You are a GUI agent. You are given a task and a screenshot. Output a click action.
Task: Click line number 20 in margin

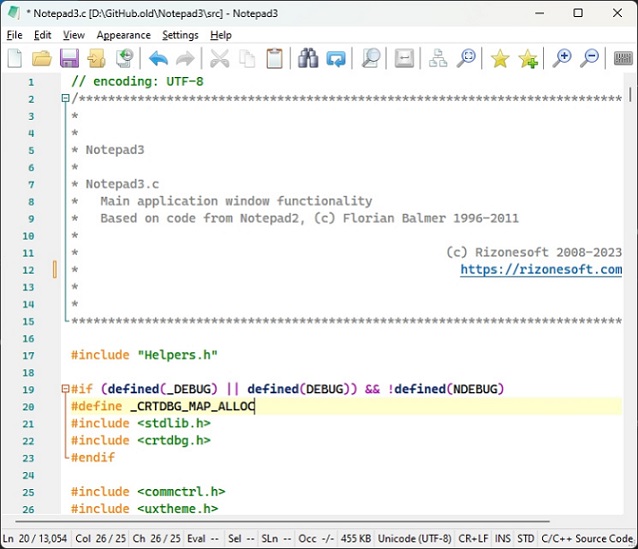pyautogui.click(x=28, y=407)
